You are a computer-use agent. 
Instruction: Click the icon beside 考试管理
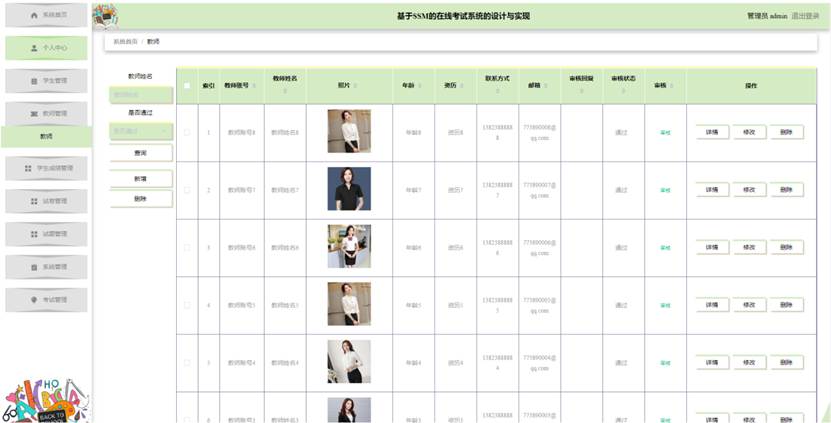(x=34, y=300)
